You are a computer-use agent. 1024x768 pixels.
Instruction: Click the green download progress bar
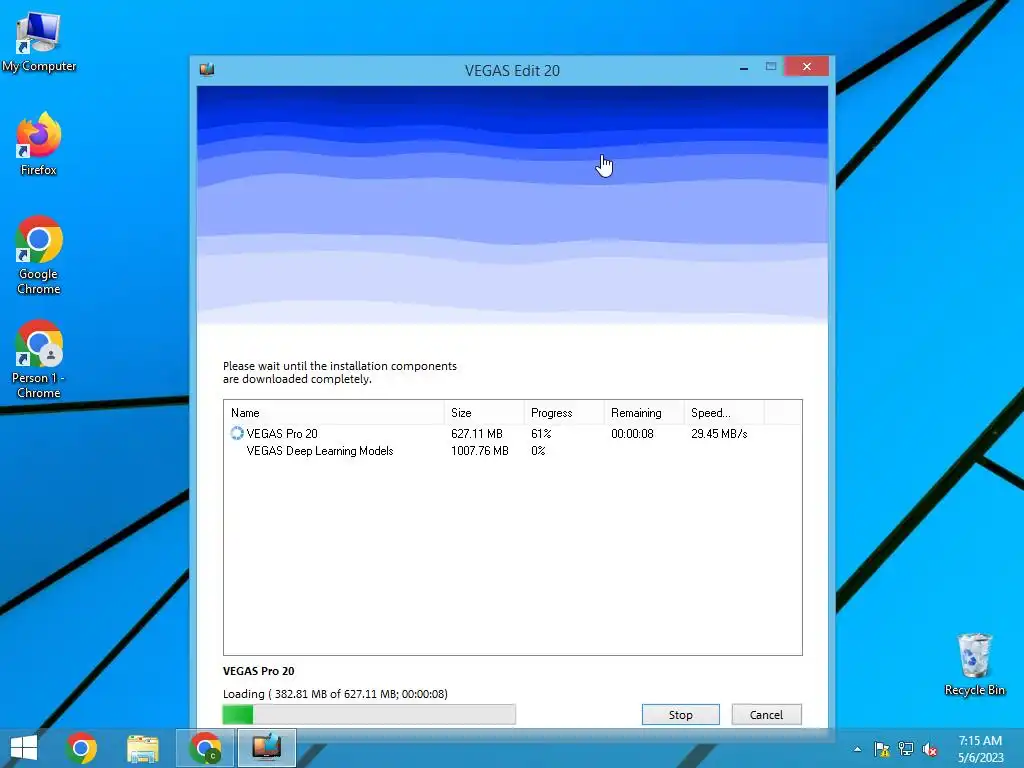coord(369,714)
